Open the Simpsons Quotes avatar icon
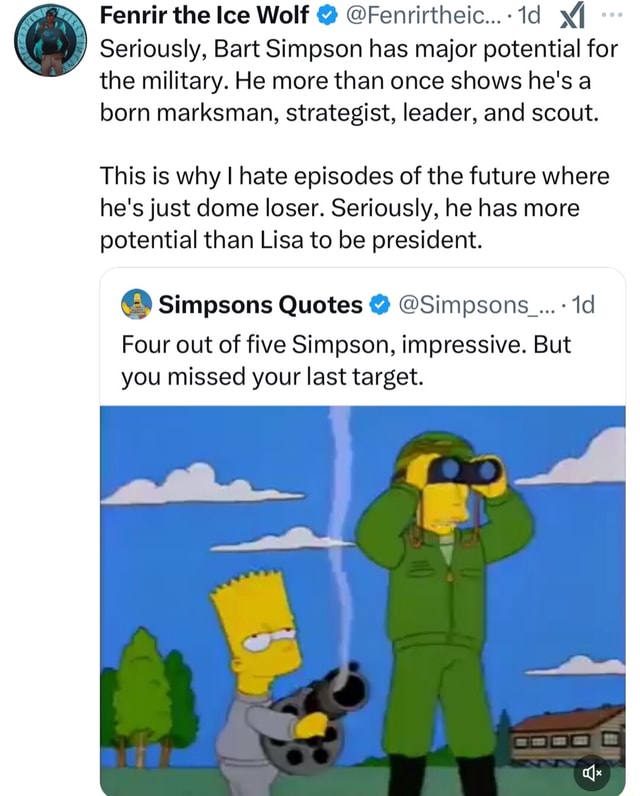Screen dimensions: 640x796 coord(136,304)
